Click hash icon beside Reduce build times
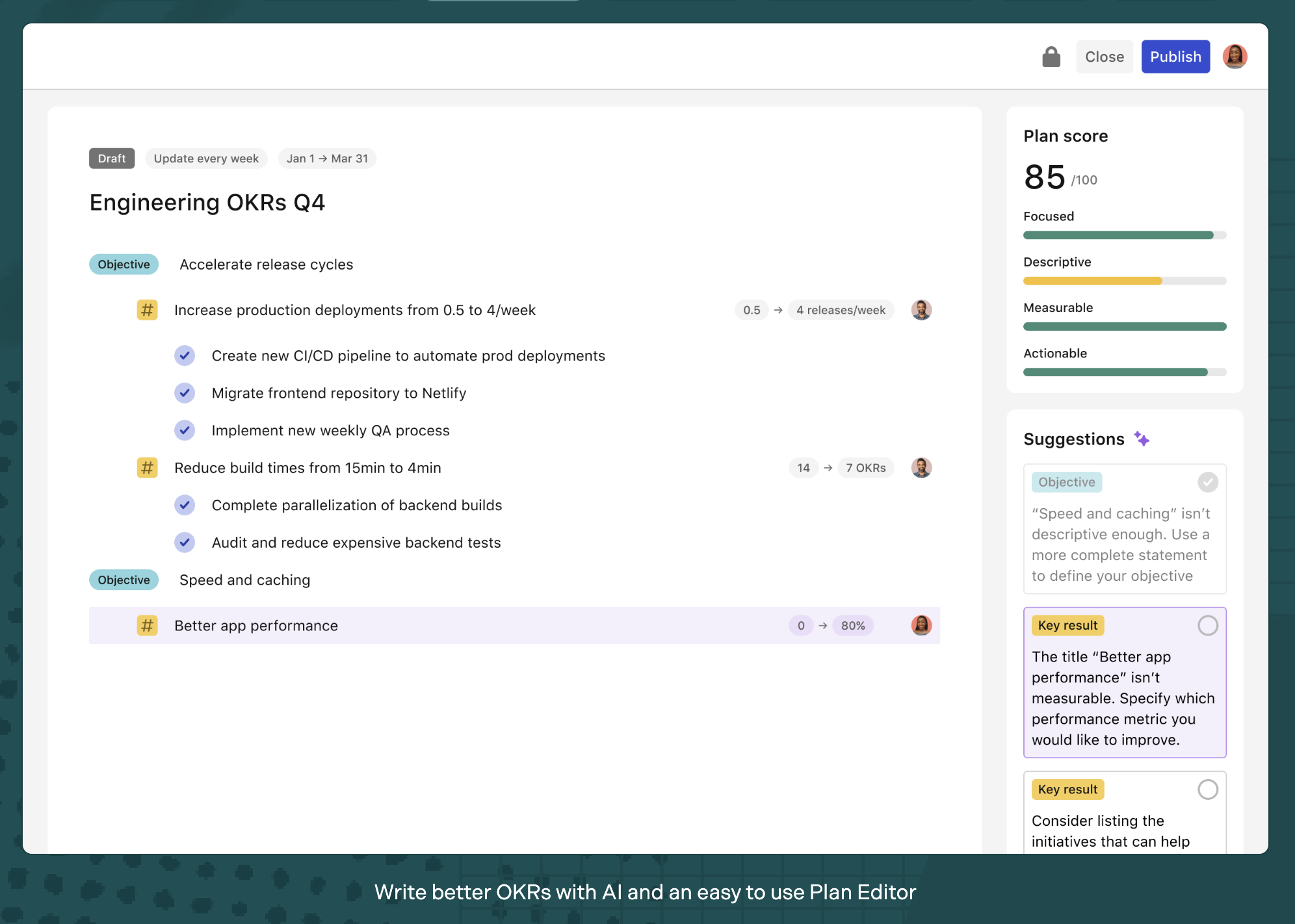This screenshot has width=1295, height=924. coord(147,468)
